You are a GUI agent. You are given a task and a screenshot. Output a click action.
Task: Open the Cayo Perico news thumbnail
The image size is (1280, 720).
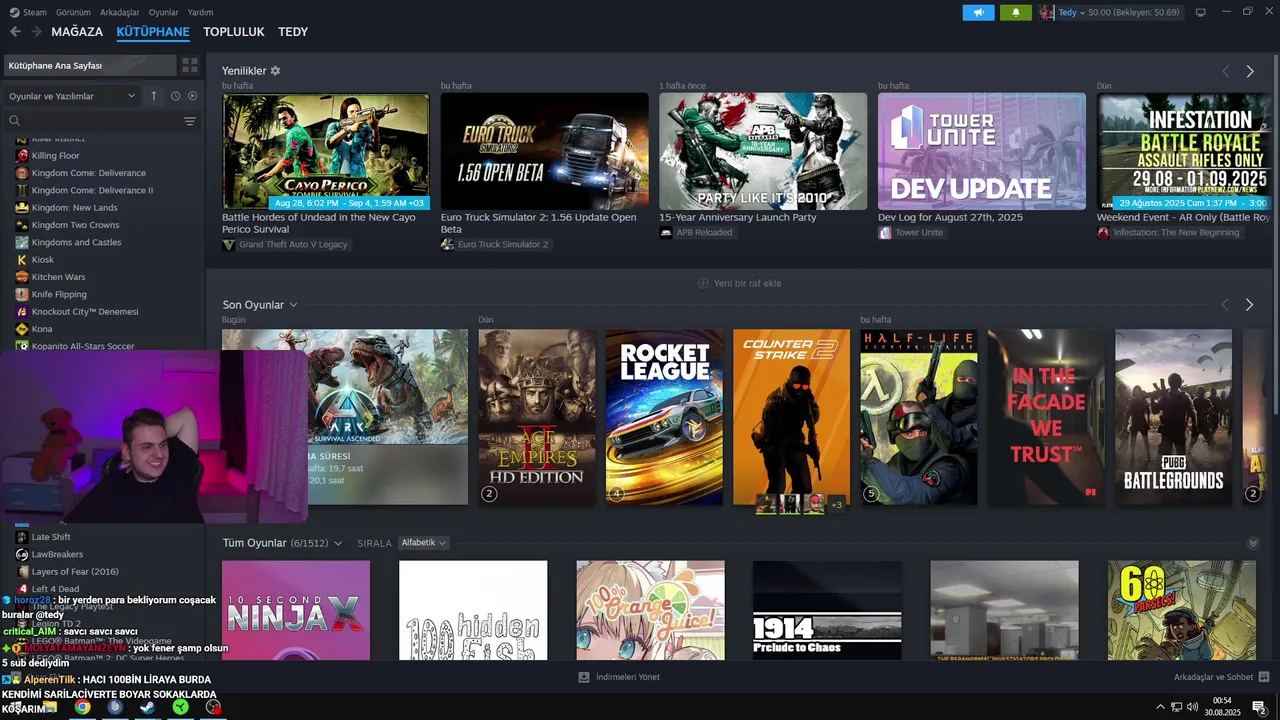[326, 151]
